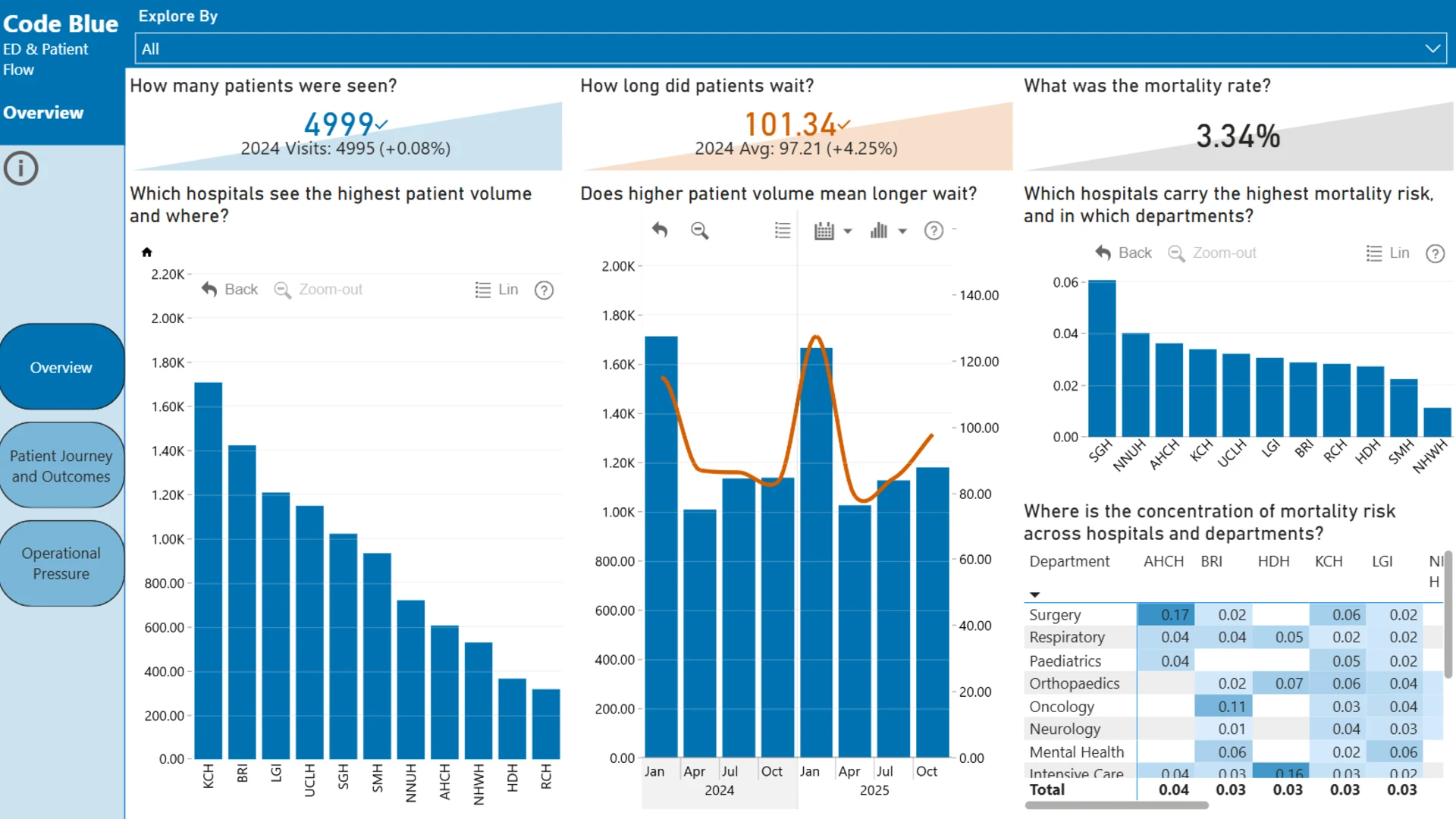The width and height of the screenshot is (1456, 819).
Task: Open the Patient Journey and Outcomes tab
Action: coord(61,466)
